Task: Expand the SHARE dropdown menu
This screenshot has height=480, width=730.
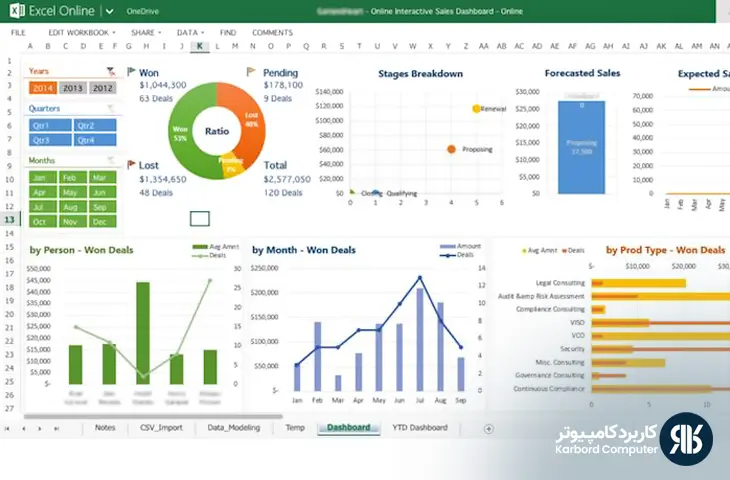Action: [x=146, y=33]
